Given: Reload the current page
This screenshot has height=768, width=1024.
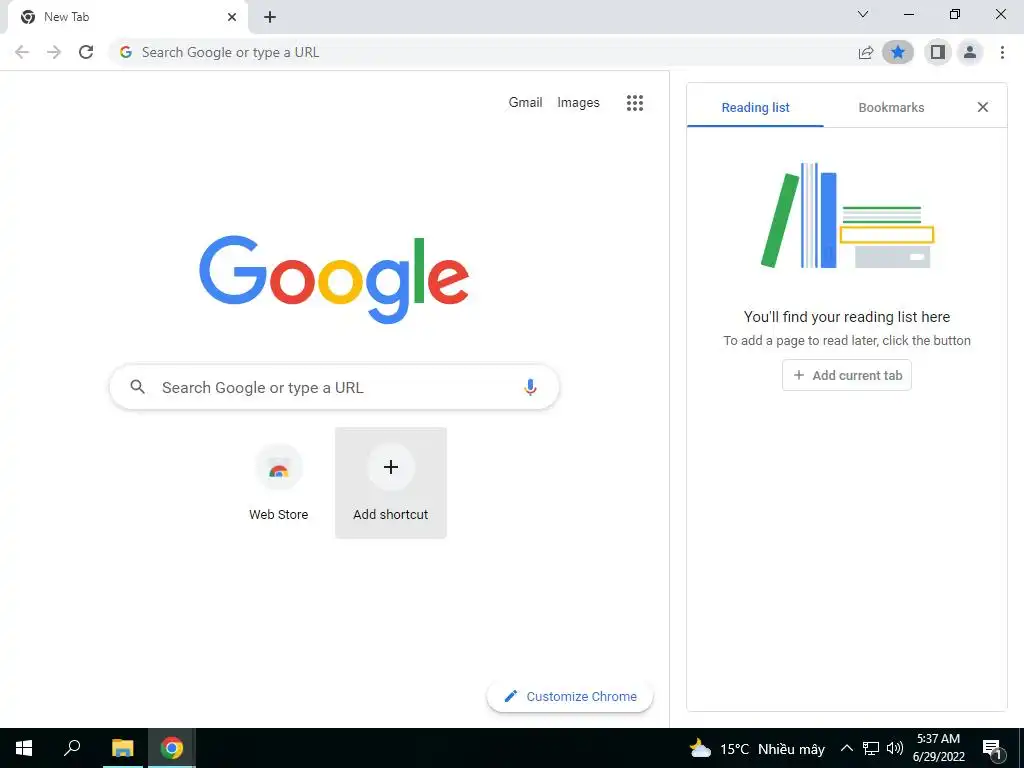Looking at the screenshot, I should [86, 52].
